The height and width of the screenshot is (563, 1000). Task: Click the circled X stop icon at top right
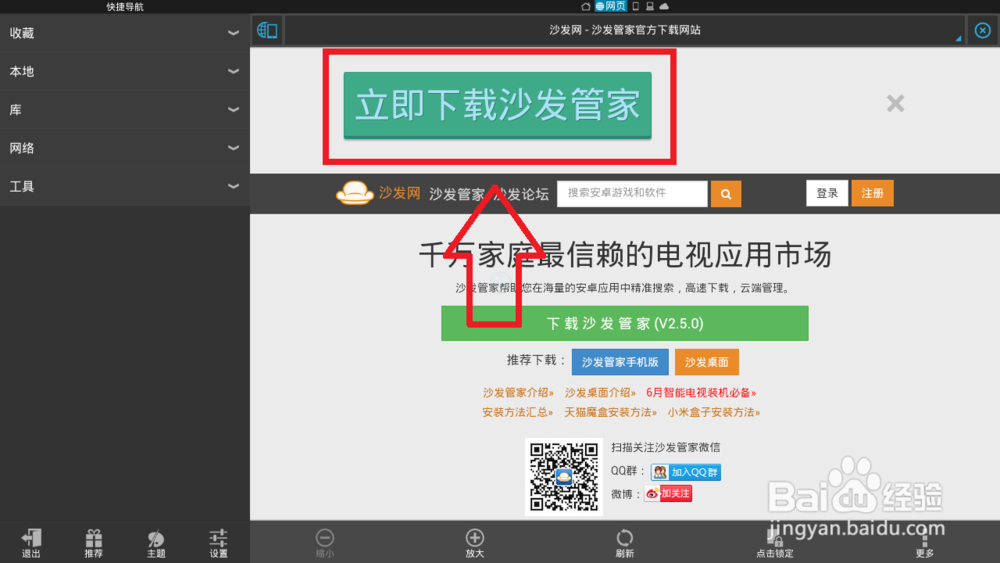pyautogui.click(x=982, y=30)
